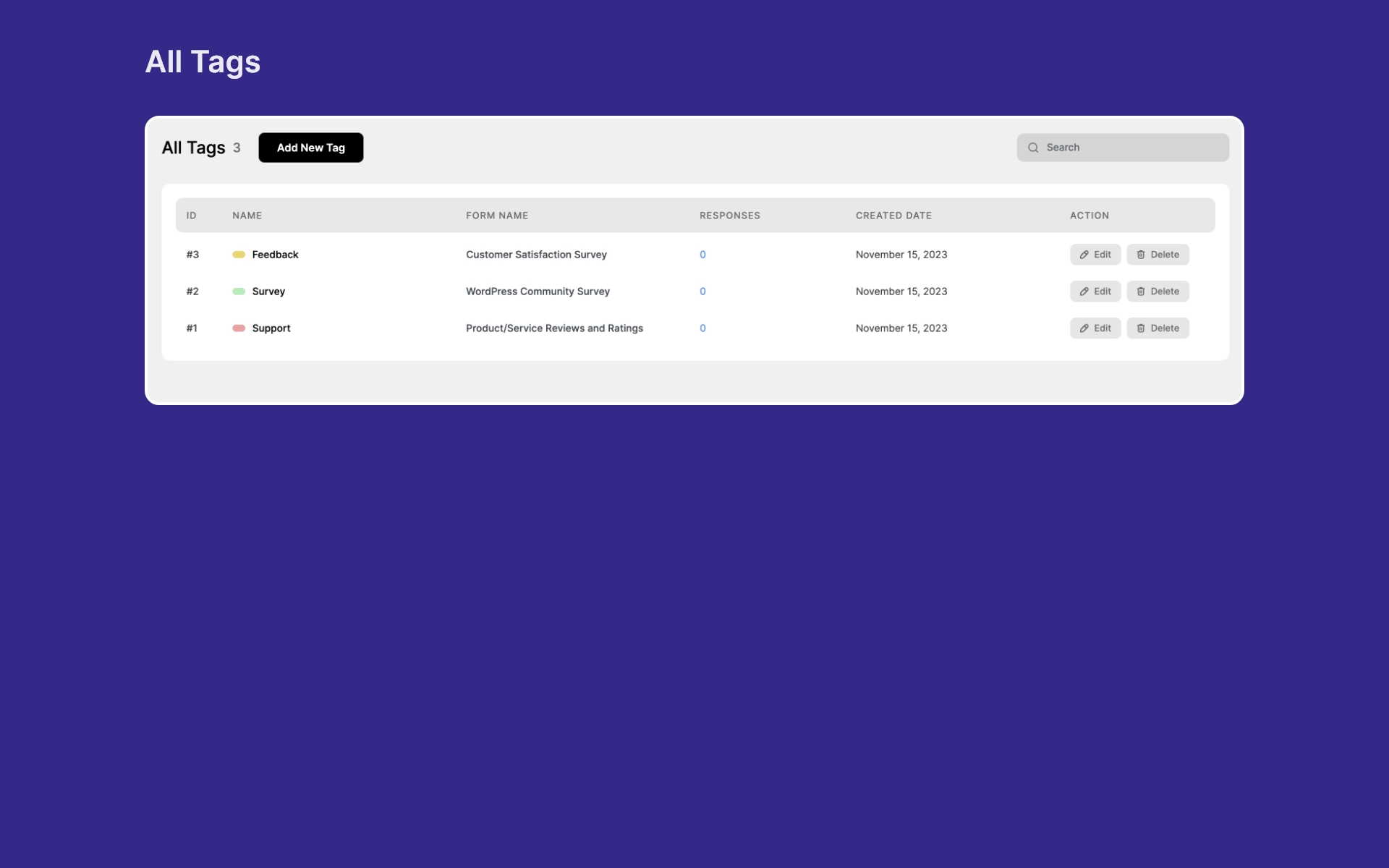The image size is (1389, 868).
Task: Open the Customer Satisfaction Survey form name
Action: [x=536, y=255]
